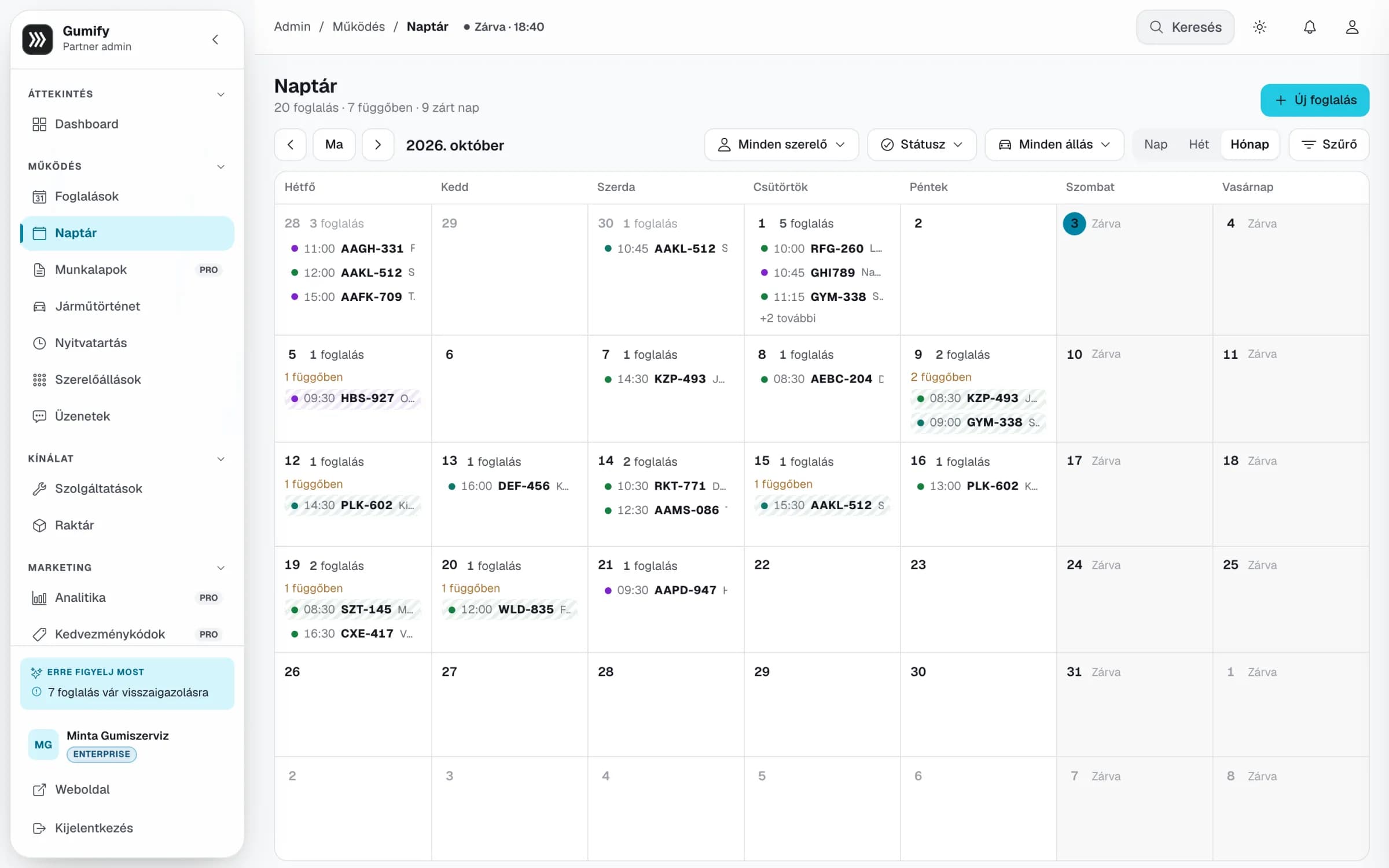Go to next month
The image size is (1389, 868).
(378, 145)
